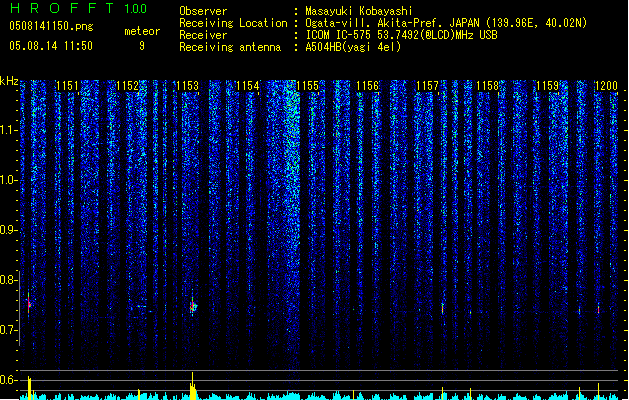Click the 1157 time marker
The height and width of the screenshot is (400, 629).
point(428,86)
